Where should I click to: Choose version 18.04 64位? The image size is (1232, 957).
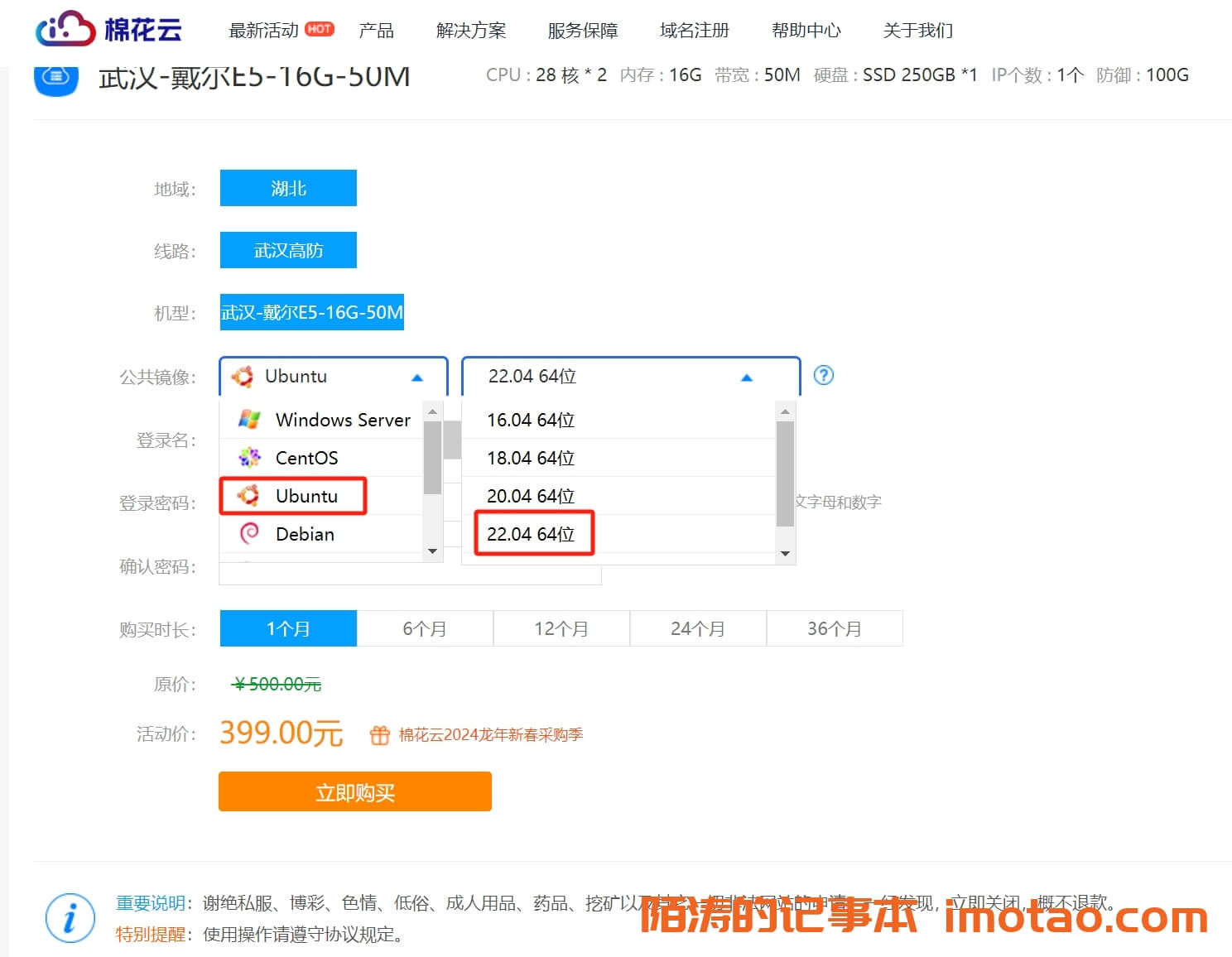tap(618, 457)
